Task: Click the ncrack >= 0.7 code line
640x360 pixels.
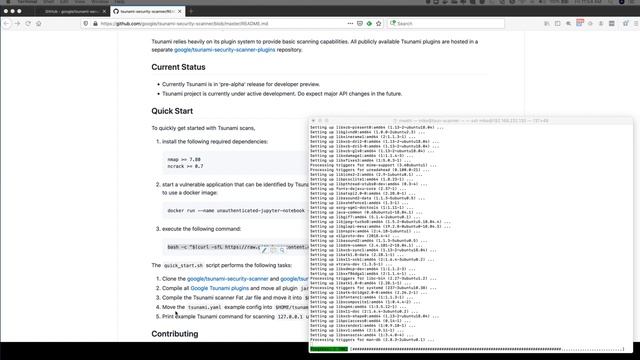Action: point(185,167)
